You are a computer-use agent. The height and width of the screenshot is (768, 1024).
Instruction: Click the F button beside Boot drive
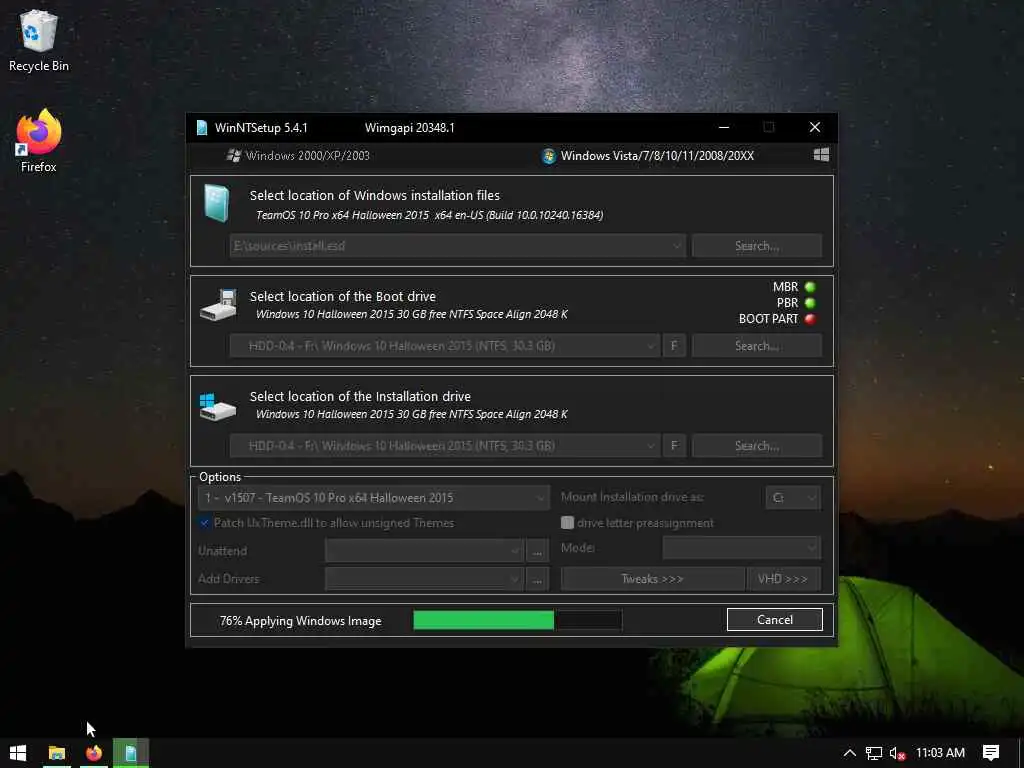[674, 345]
